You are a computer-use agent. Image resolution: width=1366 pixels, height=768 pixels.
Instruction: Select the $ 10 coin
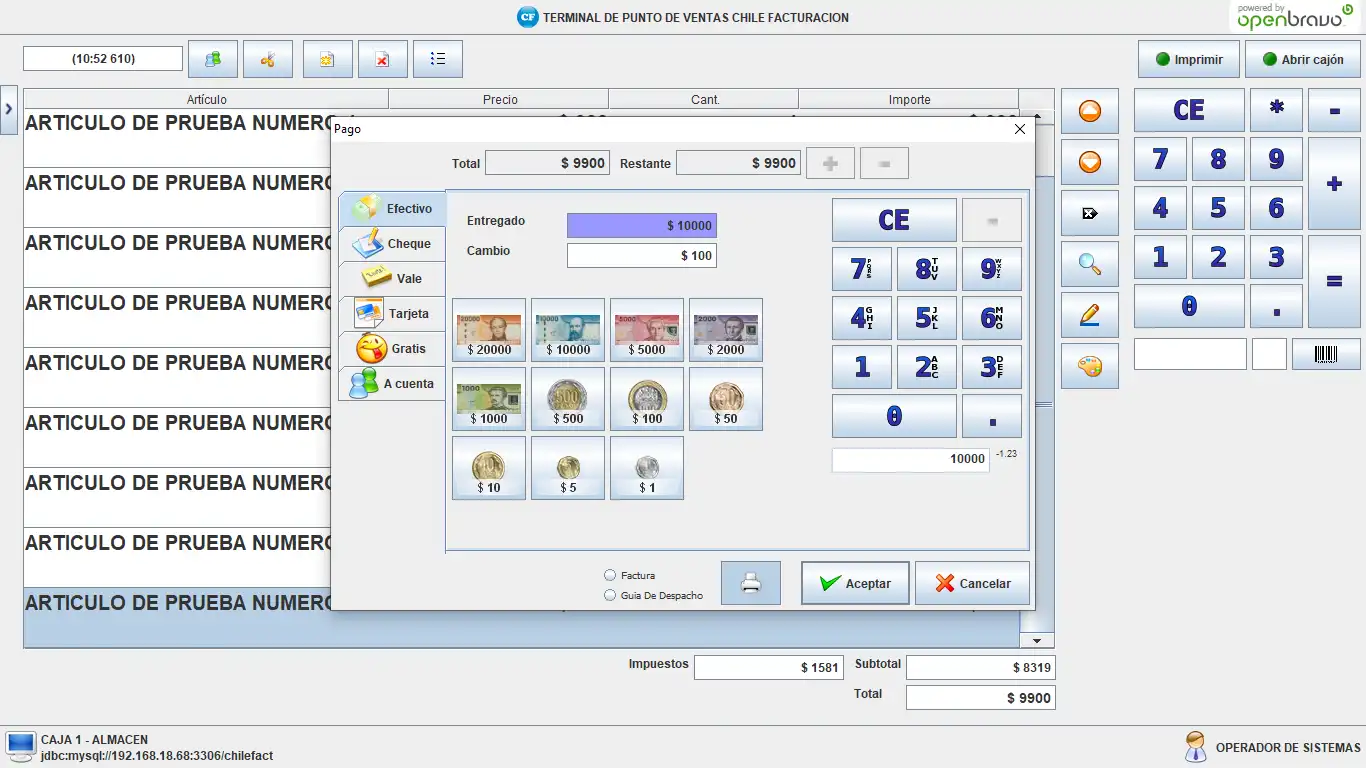(489, 468)
